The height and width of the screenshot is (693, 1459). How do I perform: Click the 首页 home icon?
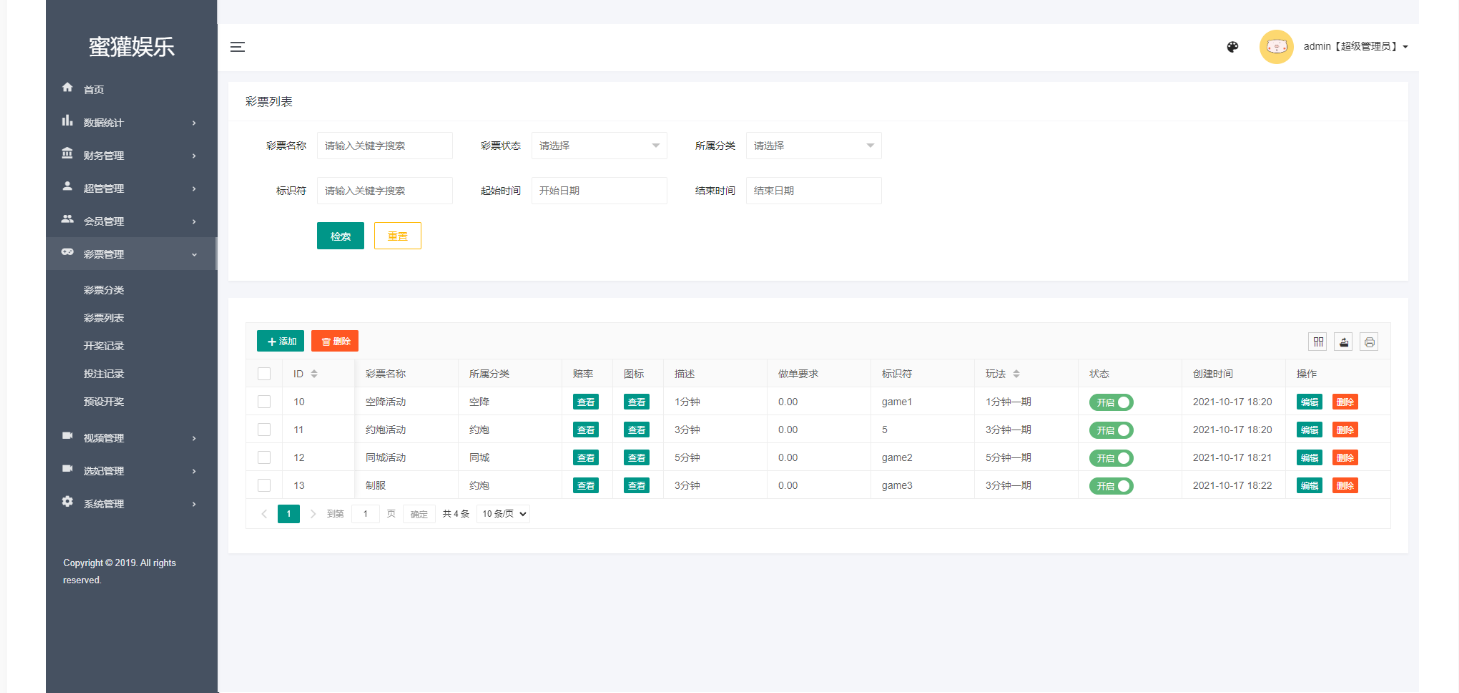pos(68,88)
